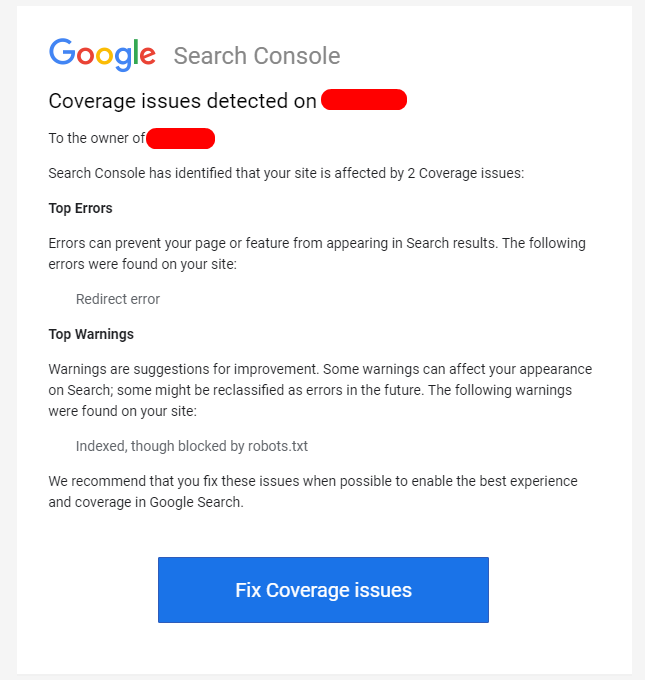Click the sentence mentioning 2 Coverage issues

(x=286, y=173)
